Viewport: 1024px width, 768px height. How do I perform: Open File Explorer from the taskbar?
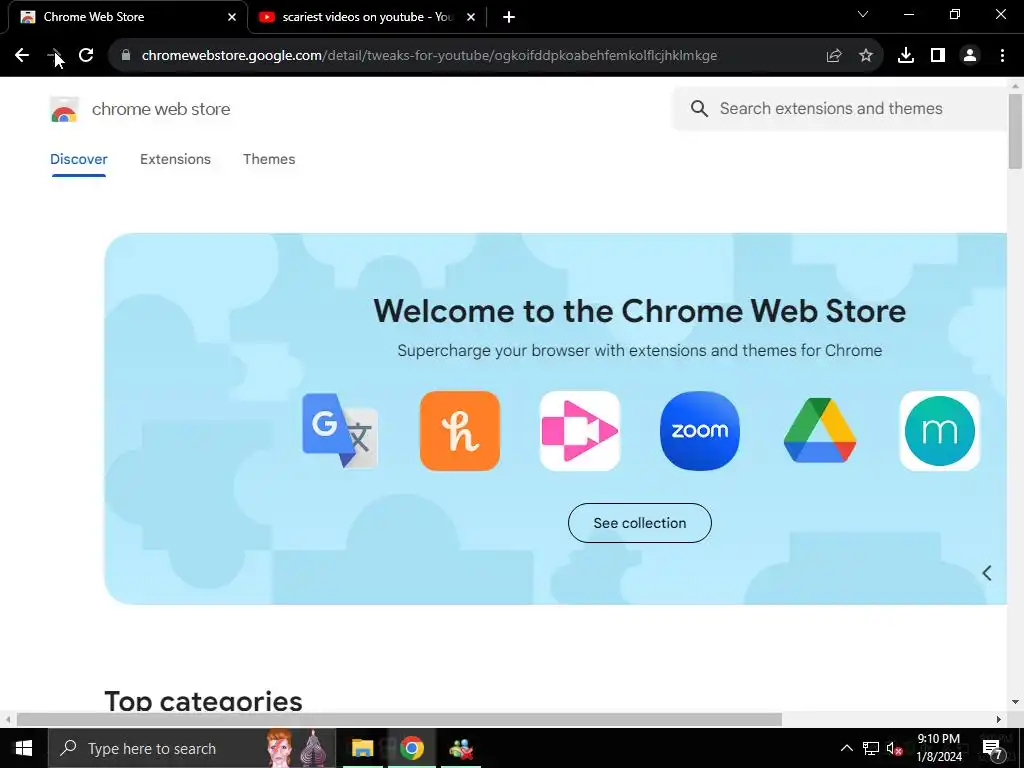(362, 748)
